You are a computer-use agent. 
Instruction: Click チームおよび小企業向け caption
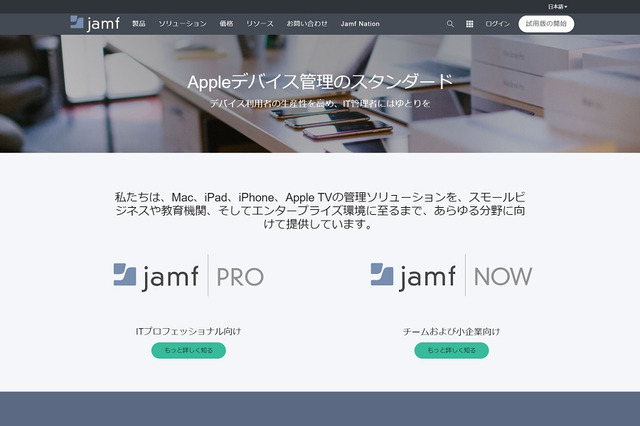point(451,331)
